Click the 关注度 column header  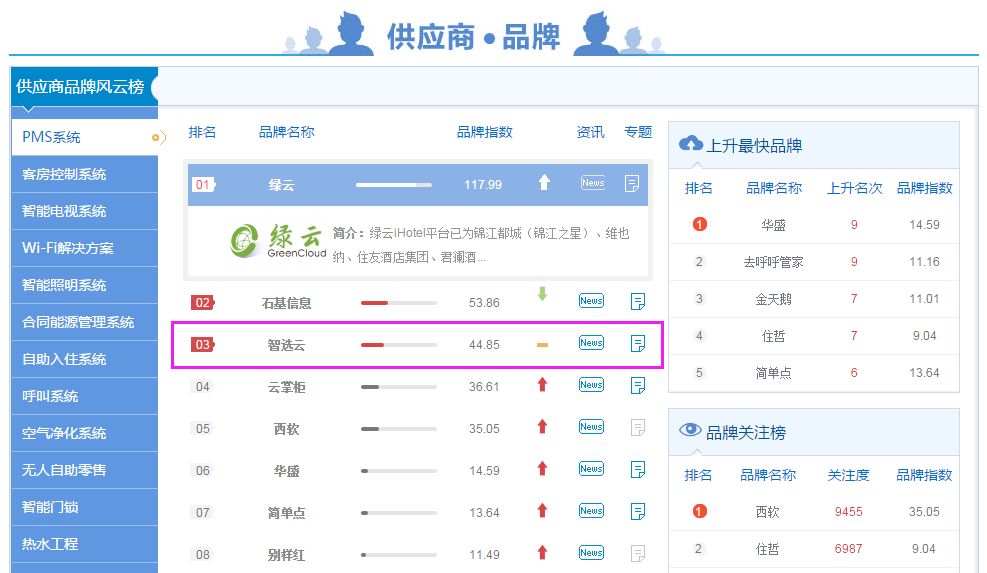click(x=848, y=475)
